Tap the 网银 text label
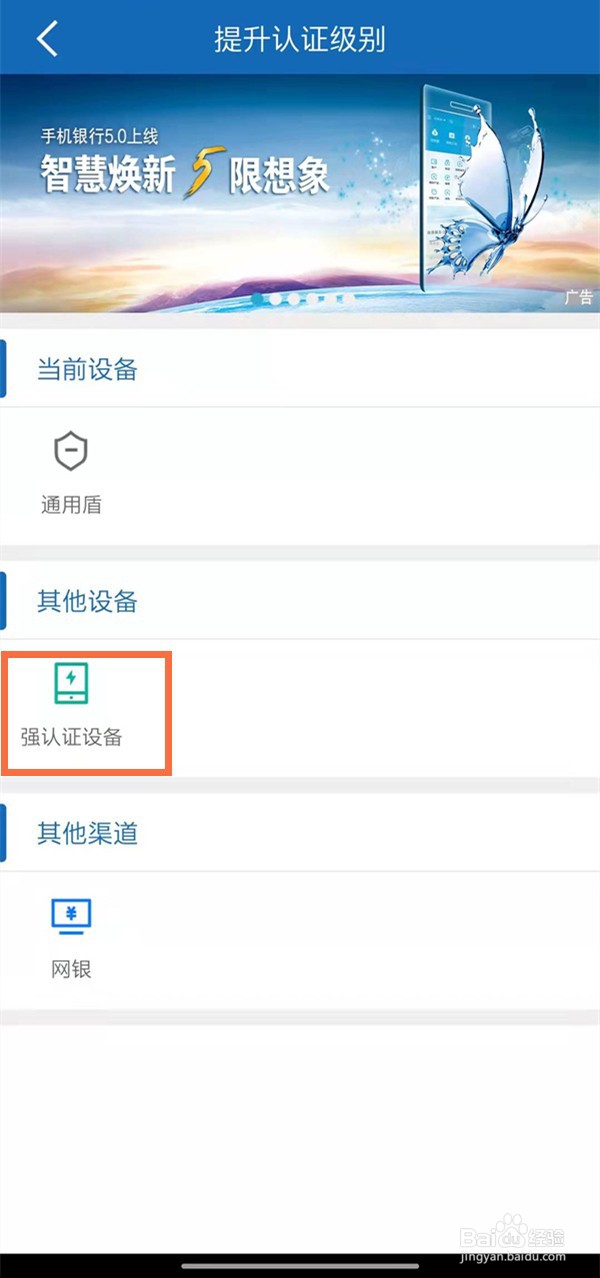The height and width of the screenshot is (1278, 600). 71,969
